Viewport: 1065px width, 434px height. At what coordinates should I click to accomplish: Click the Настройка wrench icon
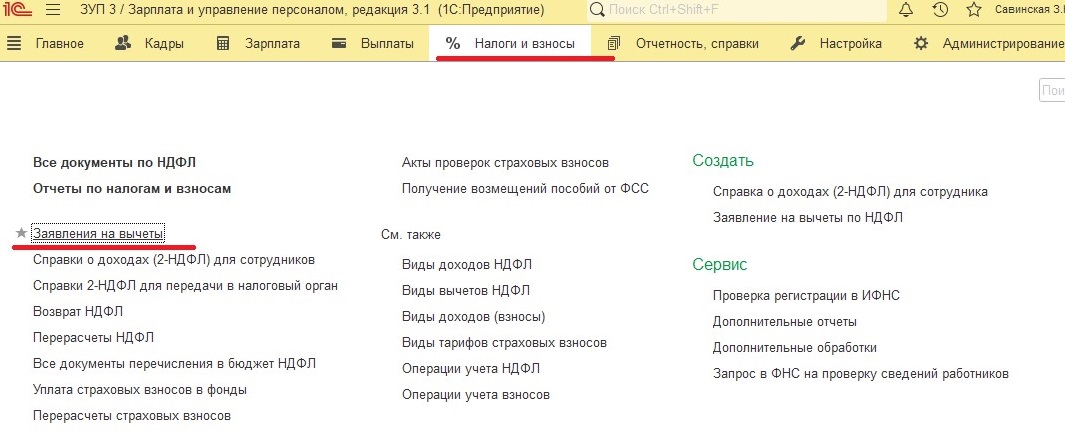pyautogui.click(x=798, y=43)
